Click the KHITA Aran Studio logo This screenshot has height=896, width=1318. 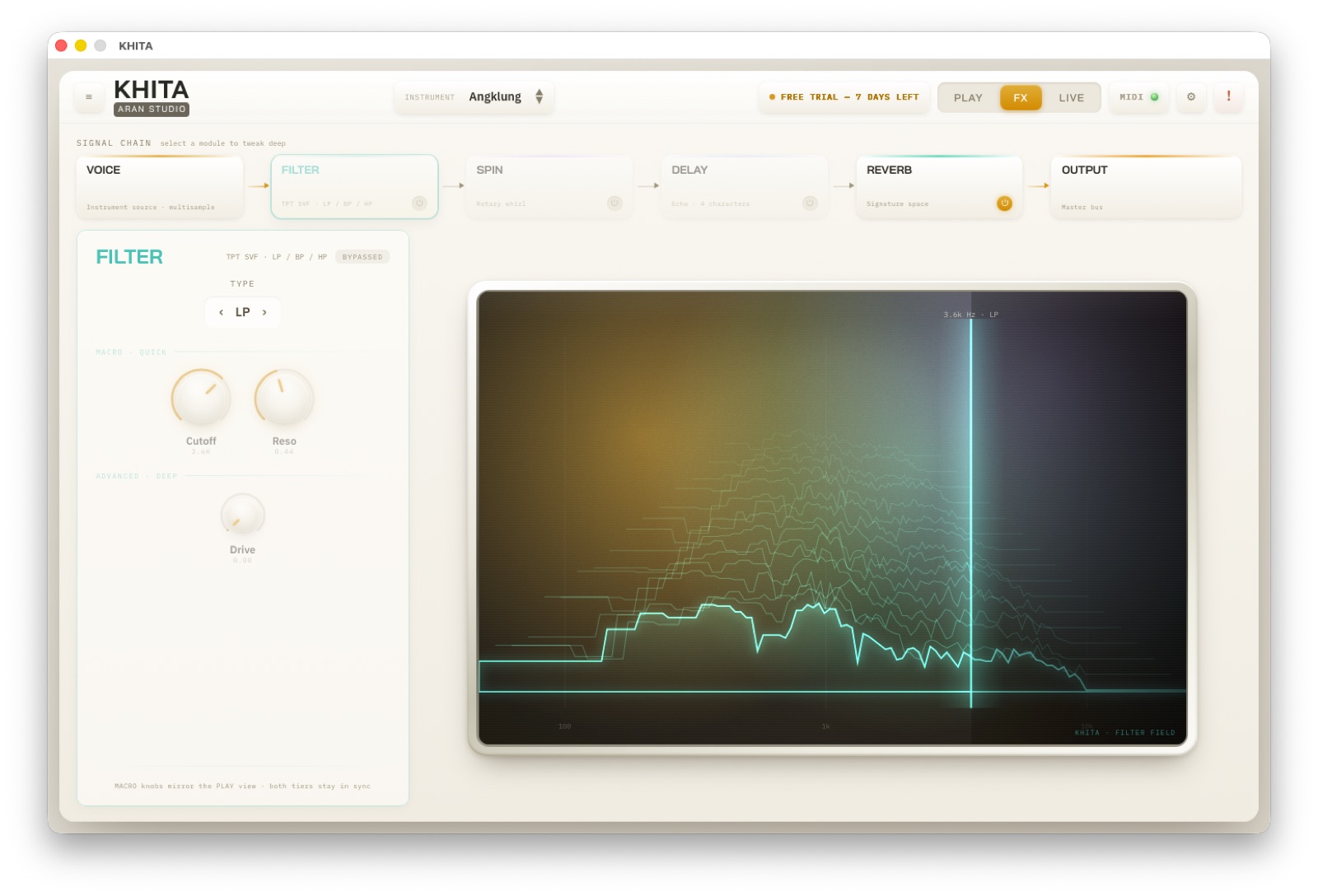pyautogui.click(x=152, y=97)
